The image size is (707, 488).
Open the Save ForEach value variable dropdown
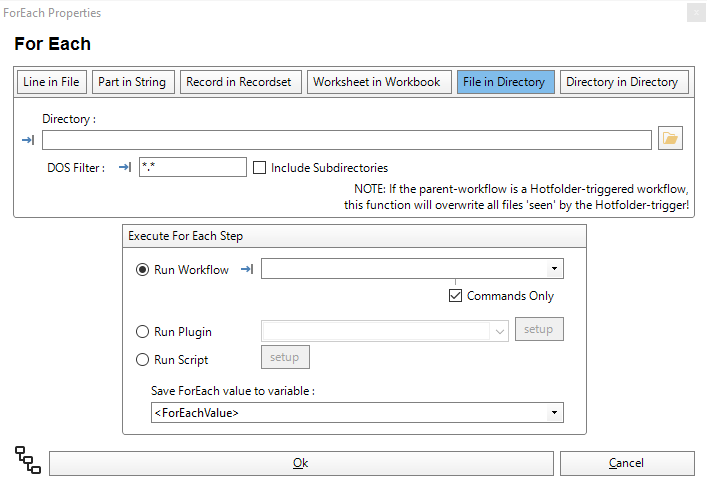(554, 412)
